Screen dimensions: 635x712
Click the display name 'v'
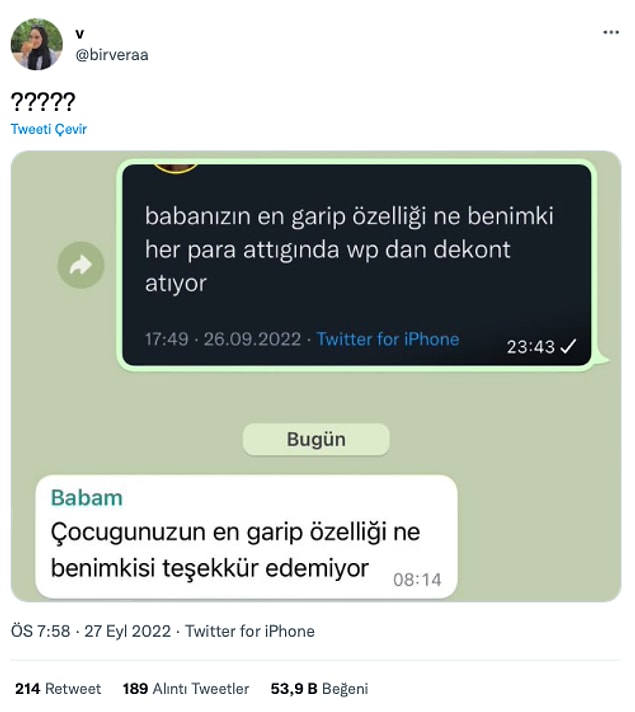pos(80,33)
